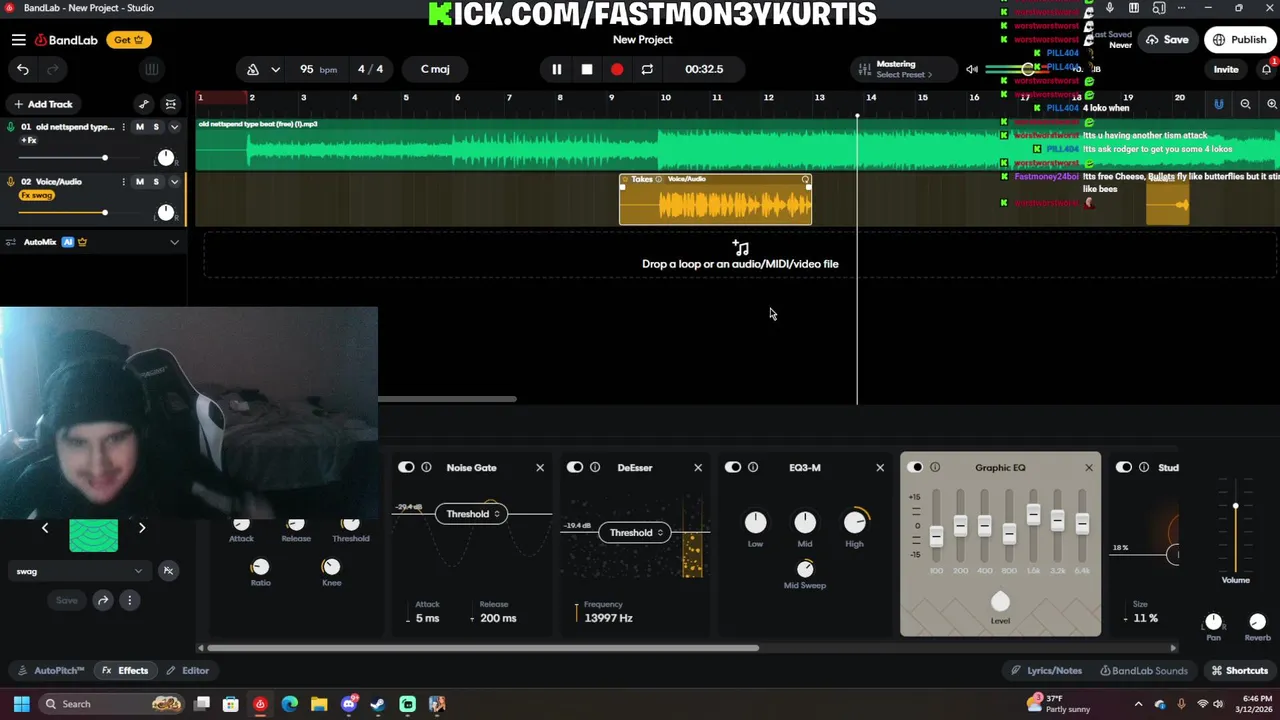Open BandLab Sounds panel
The height and width of the screenshot is (720, 1280).
(x=1143, y=671)
